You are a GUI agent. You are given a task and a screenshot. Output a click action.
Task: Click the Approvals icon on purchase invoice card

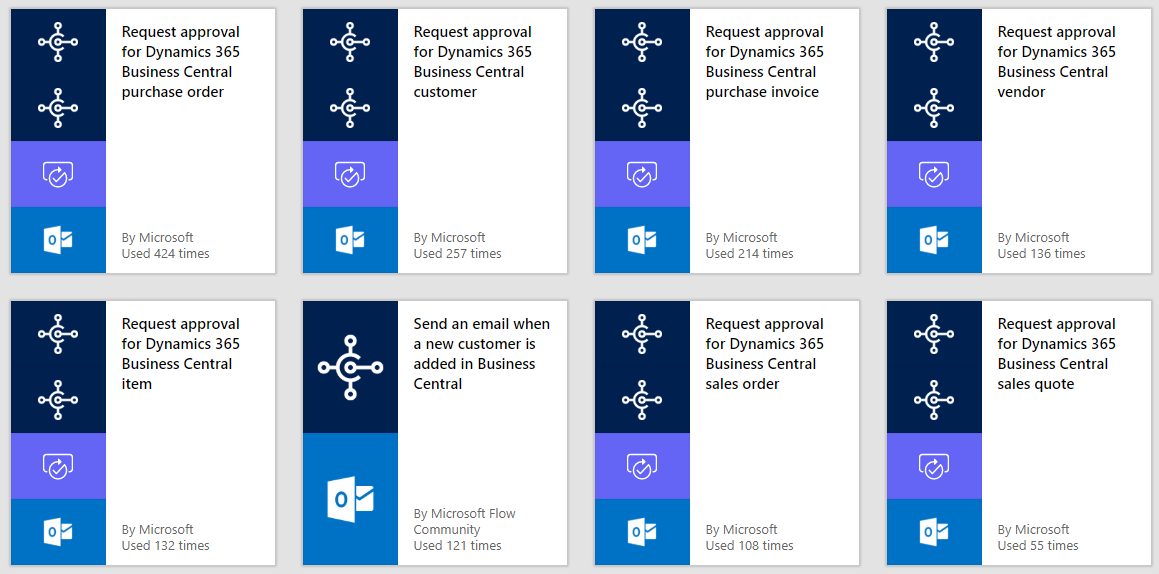[x=642, y=174]
